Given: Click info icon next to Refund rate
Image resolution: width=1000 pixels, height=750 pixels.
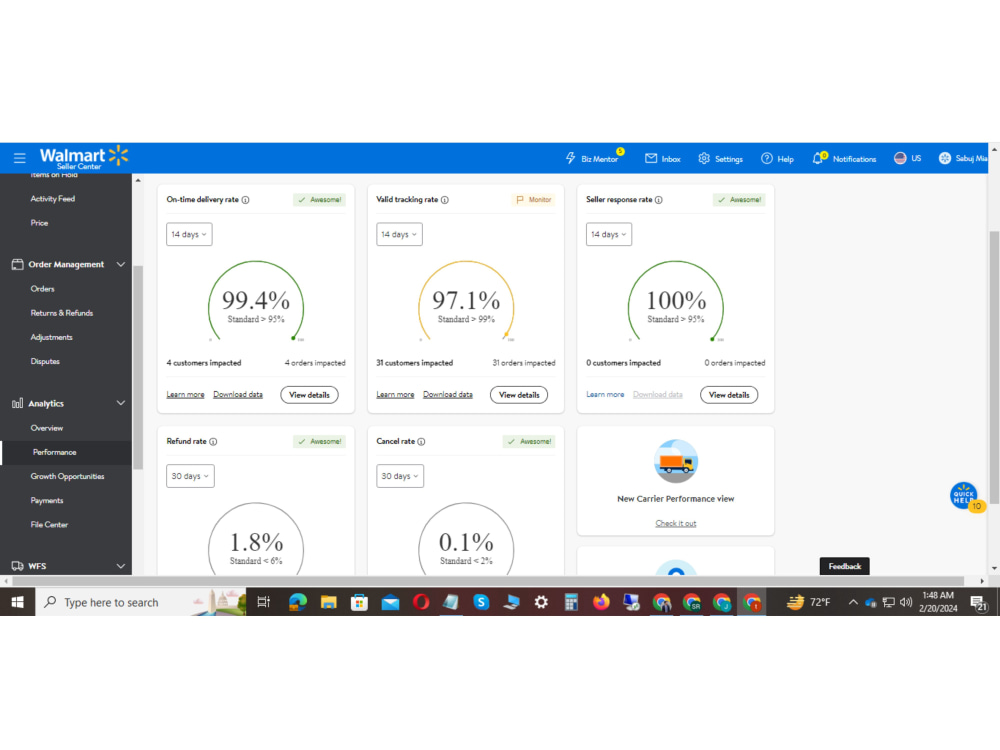Looking at the screenshot, I should [213, 441].
